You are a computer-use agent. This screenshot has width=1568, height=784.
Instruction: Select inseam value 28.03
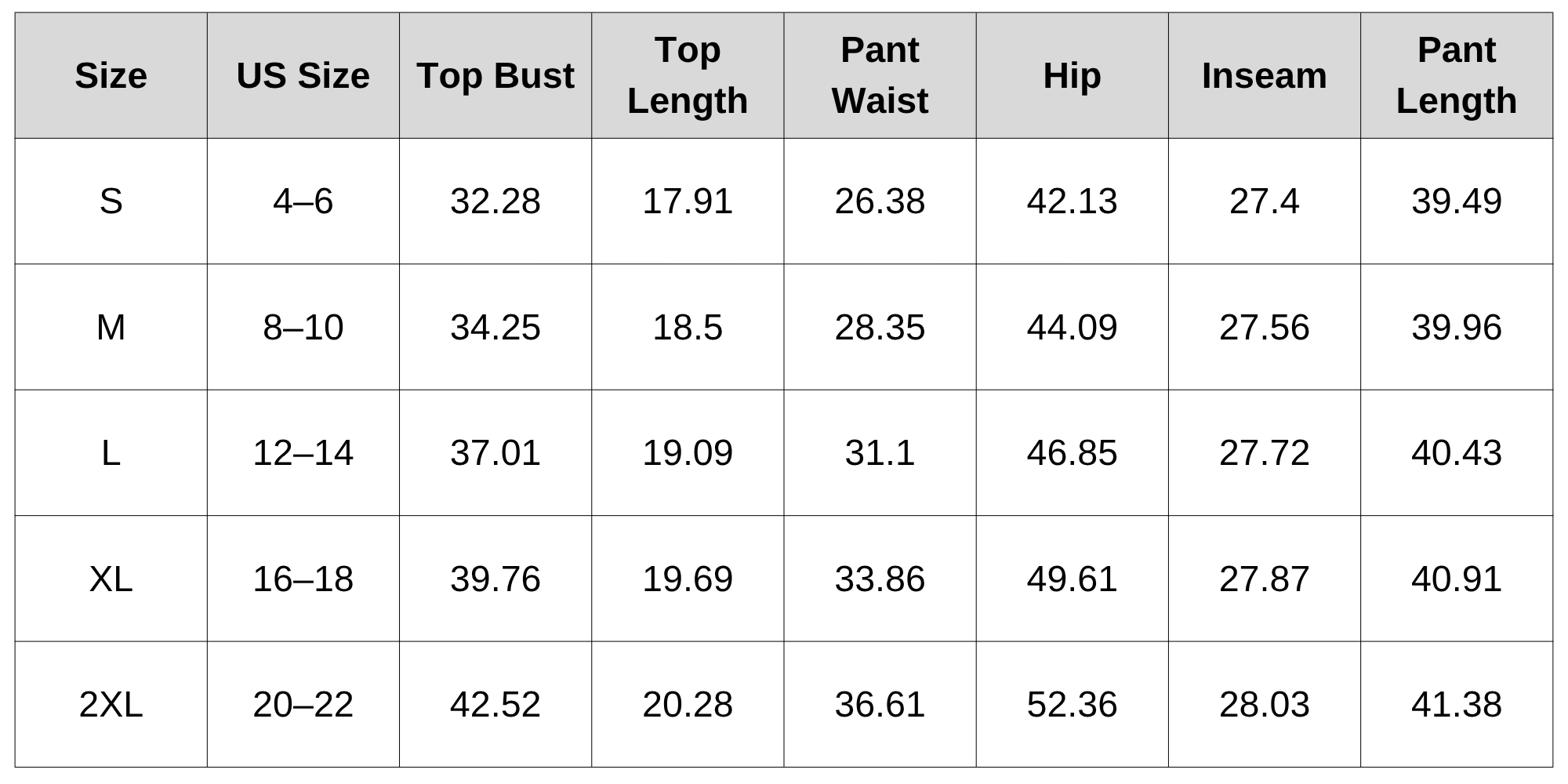[x=1264, y=704]
